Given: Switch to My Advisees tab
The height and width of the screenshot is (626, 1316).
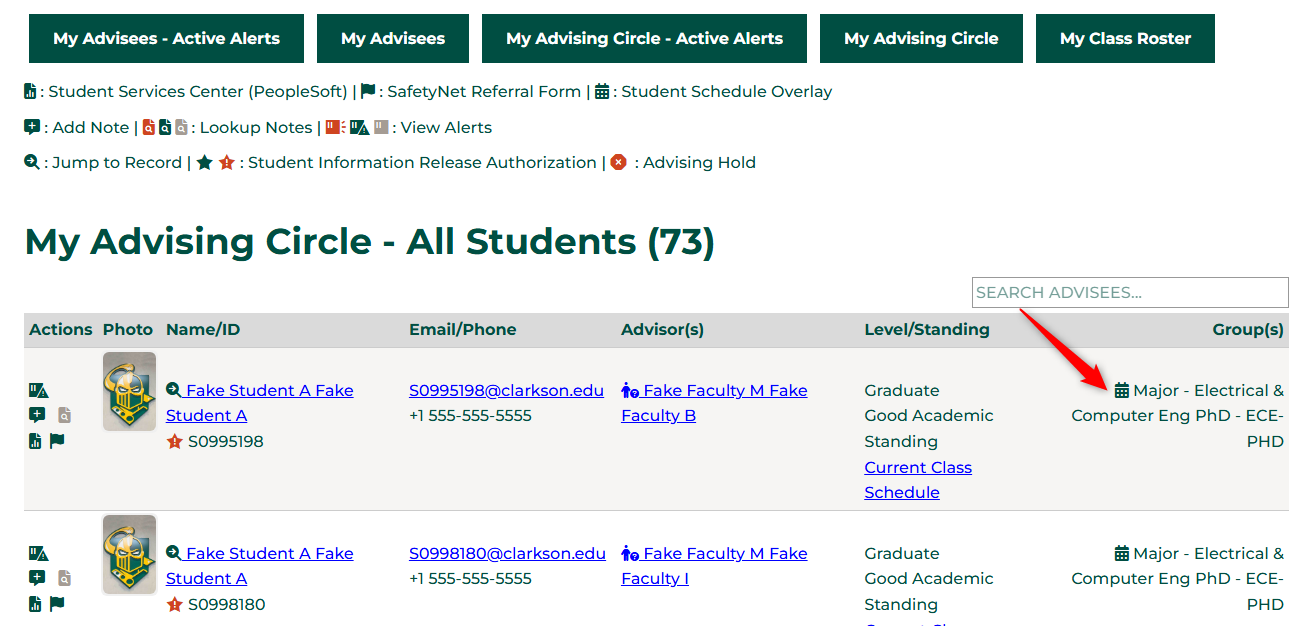Looking at the screenshot, I should [x=393, y=38].
